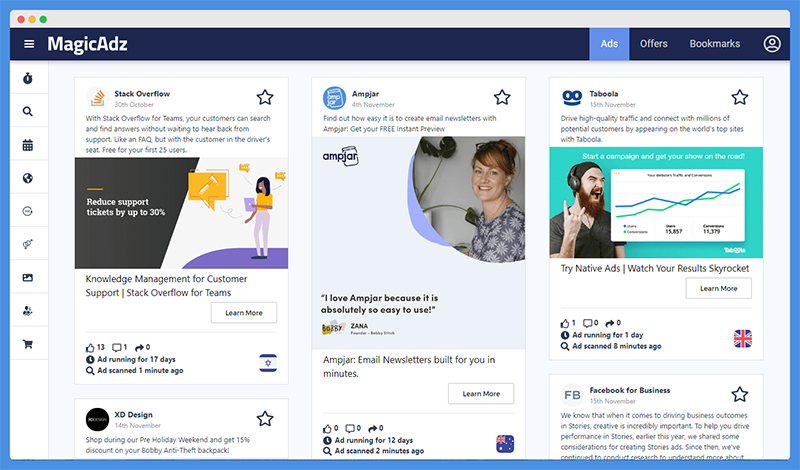The height and width of the screenshot is (470, 800).
Task: Click the share arrow on Stack Overflow ad
Action: pos(139,348)
